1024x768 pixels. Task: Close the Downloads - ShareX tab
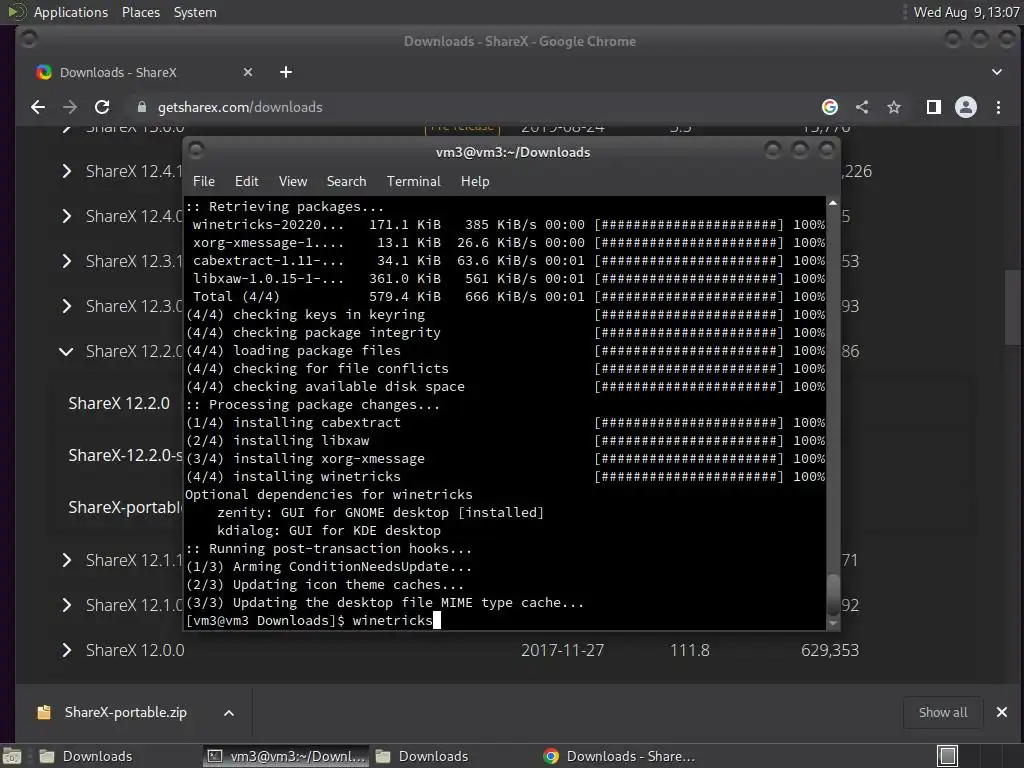pos(248,72)
